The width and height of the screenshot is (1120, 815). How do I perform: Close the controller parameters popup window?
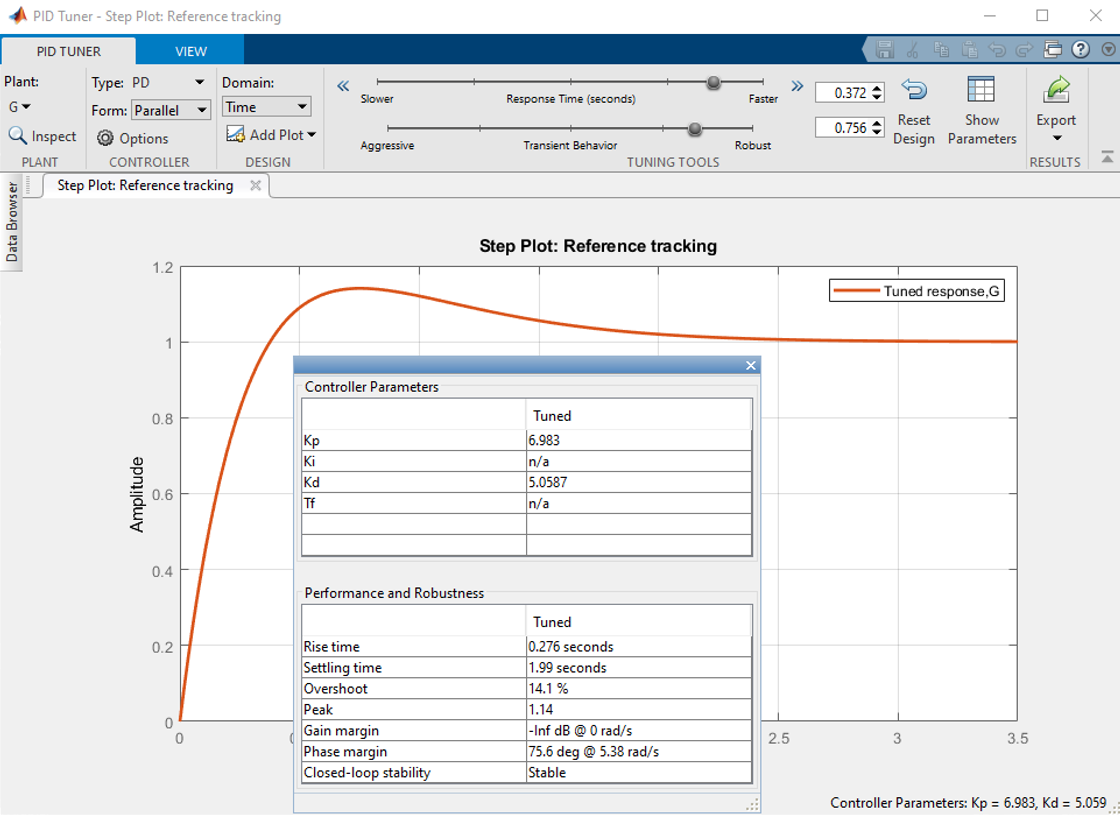[751, 365]
